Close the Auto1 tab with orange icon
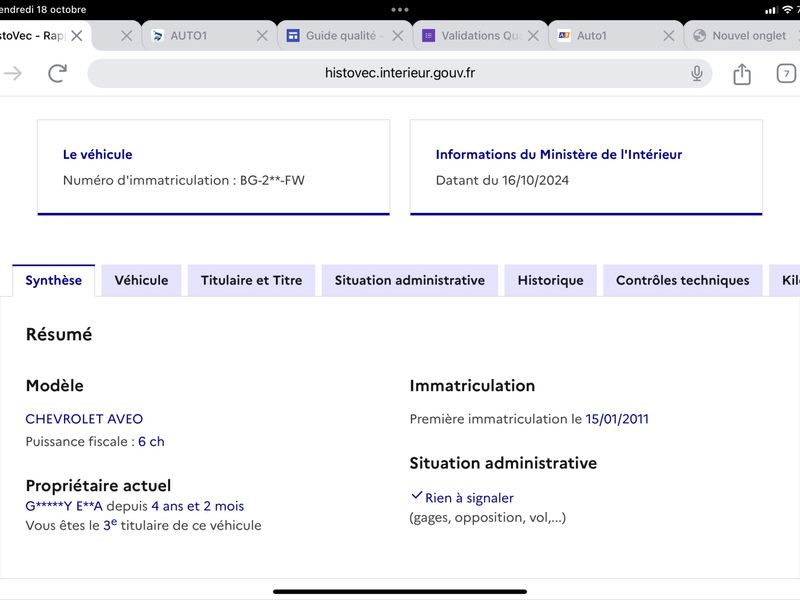 click(669, 36)
